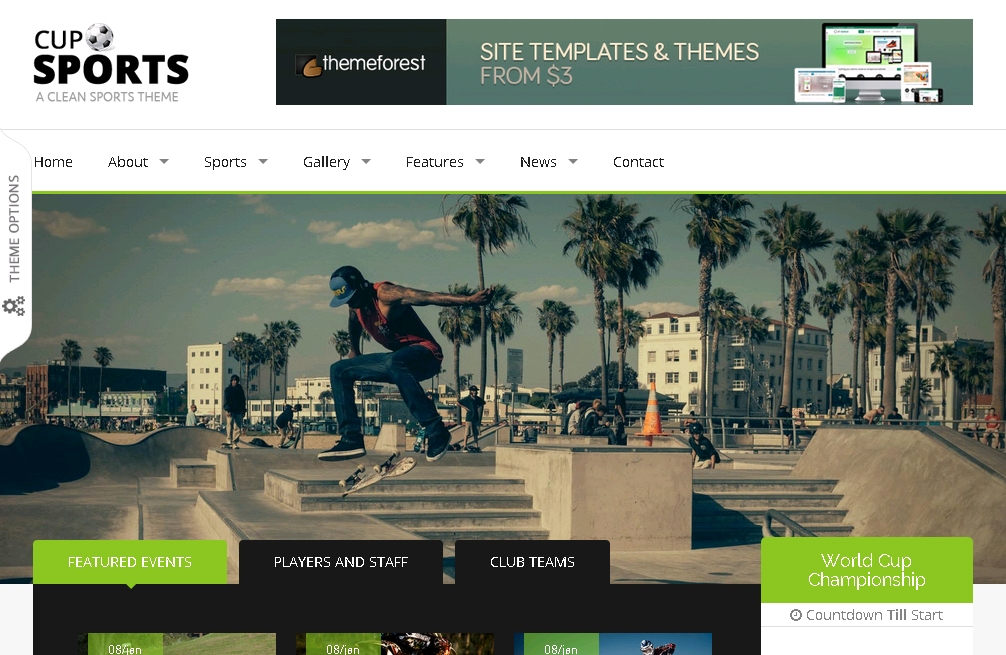Open the Contact page link

[638, 162]
